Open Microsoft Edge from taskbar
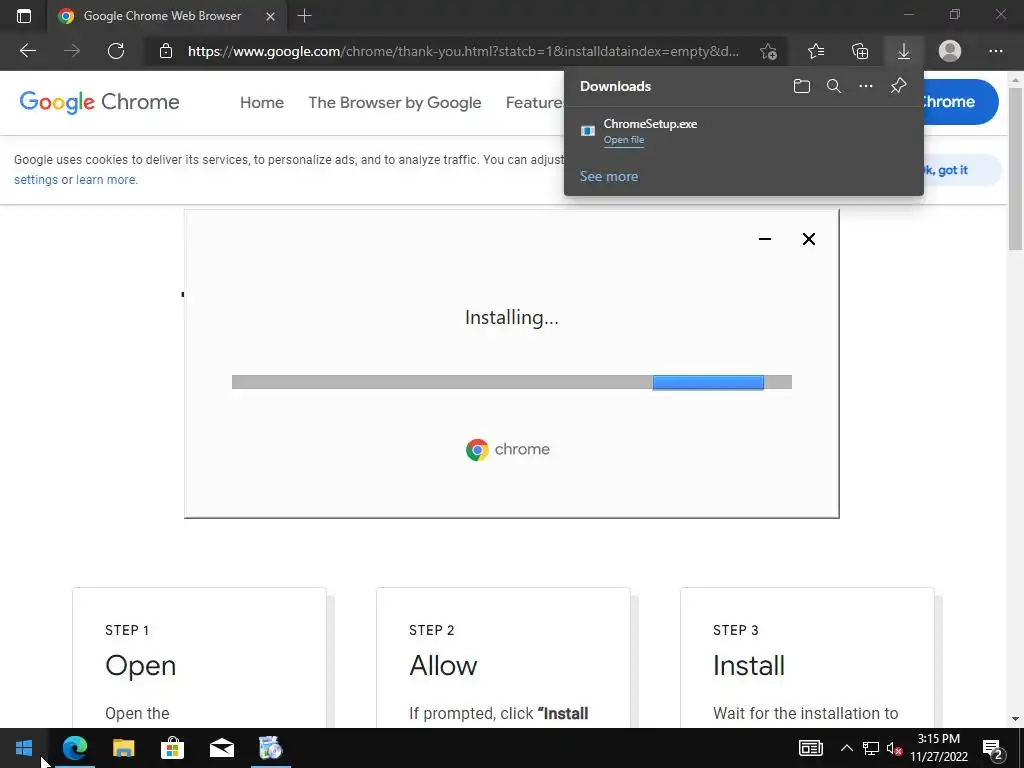 tap(74, 748)
